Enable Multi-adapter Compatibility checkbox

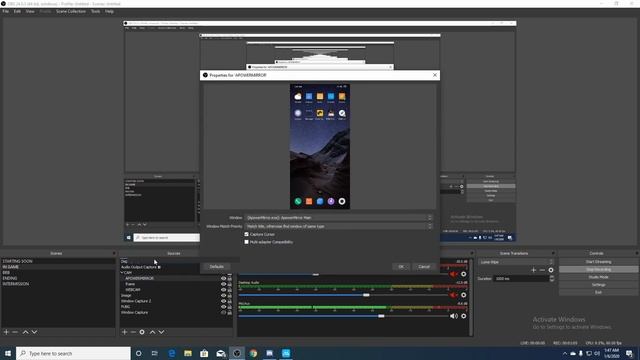[x=247, y=242]
